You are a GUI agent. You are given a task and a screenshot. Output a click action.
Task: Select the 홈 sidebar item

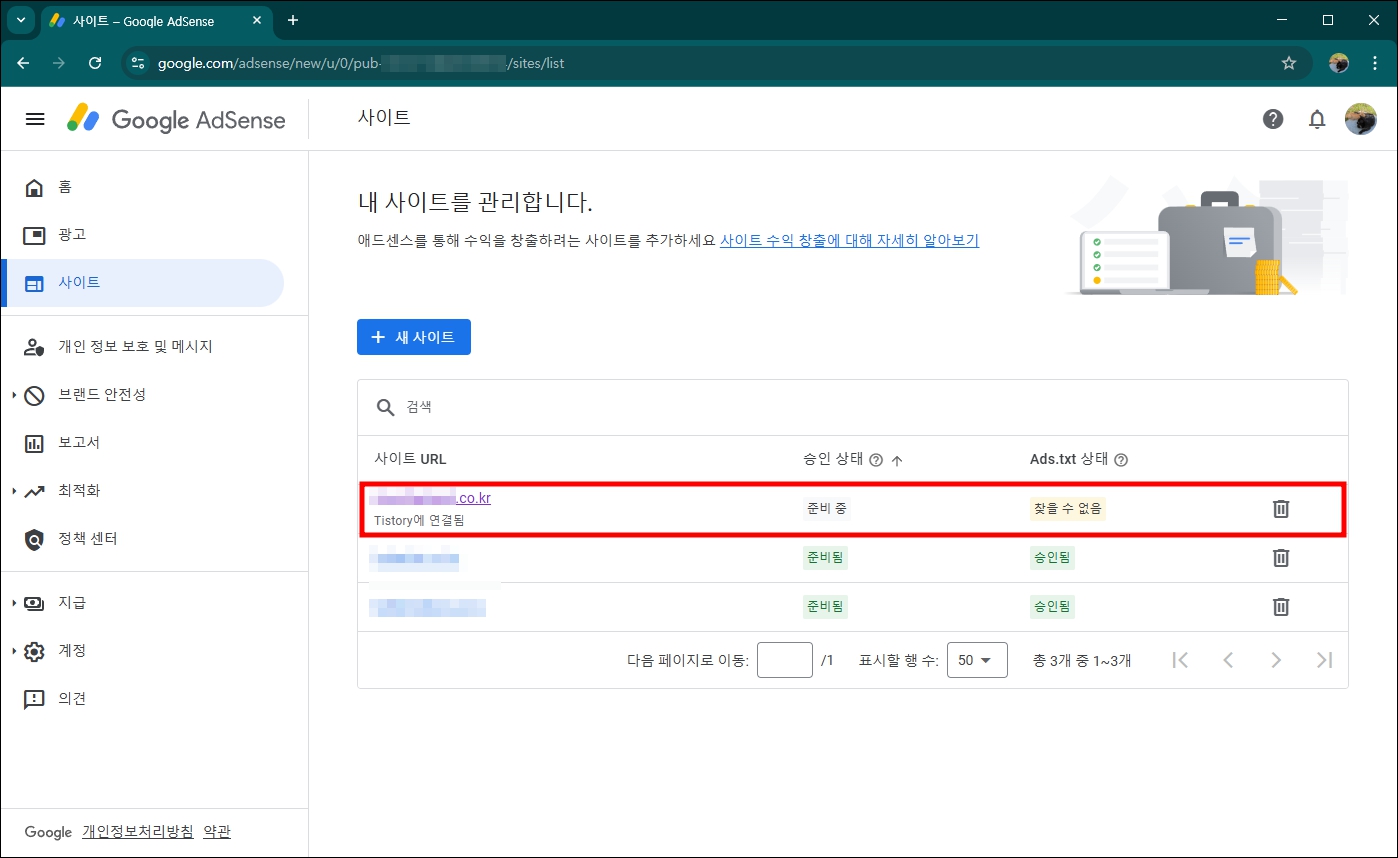coord(64,187)
